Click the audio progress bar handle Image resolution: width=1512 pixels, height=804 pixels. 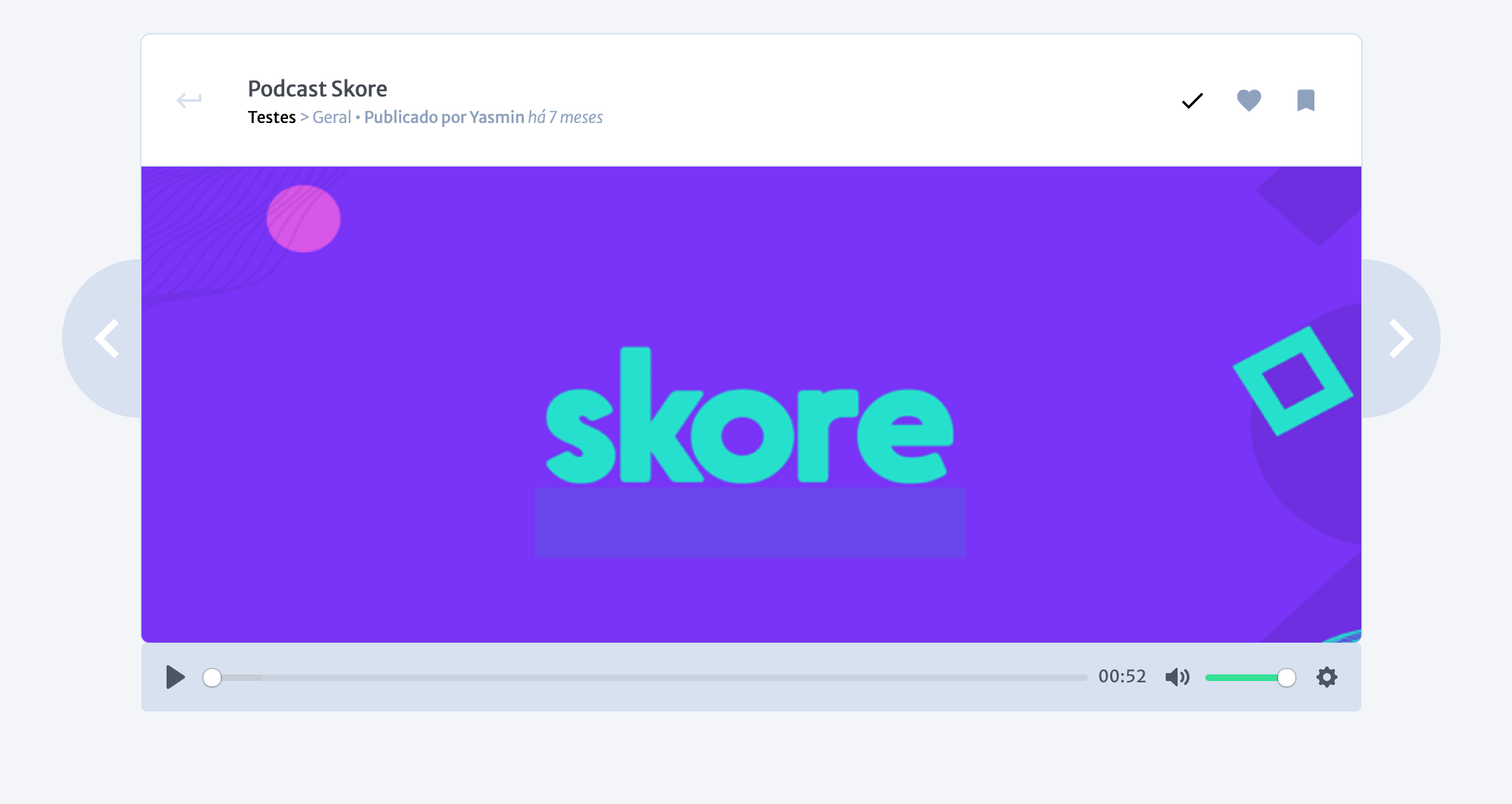click(x=212, y=678)
